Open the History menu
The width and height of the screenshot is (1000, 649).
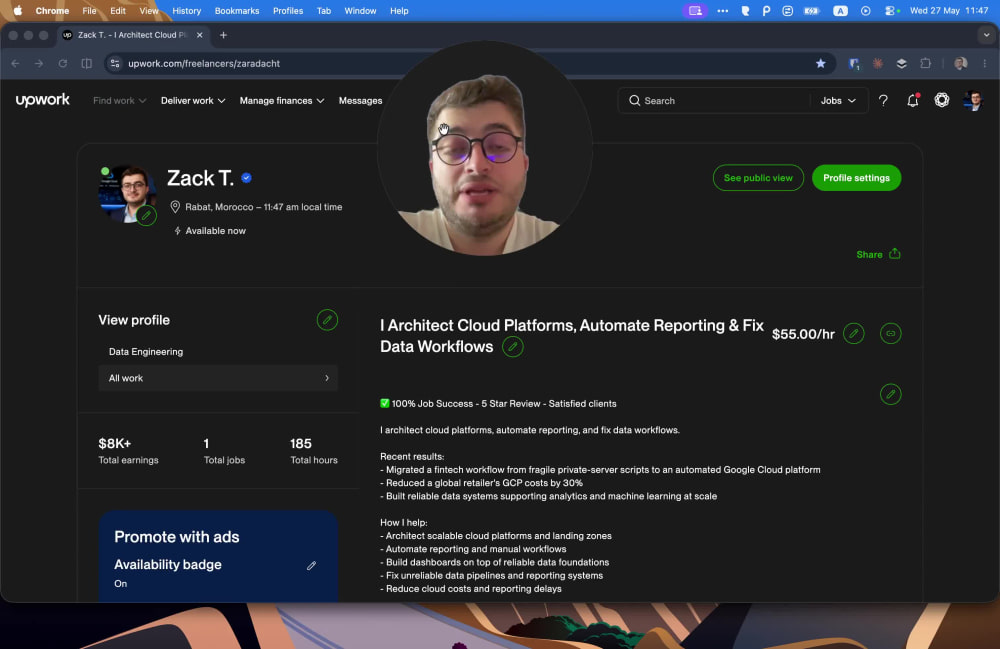point(186,11)
